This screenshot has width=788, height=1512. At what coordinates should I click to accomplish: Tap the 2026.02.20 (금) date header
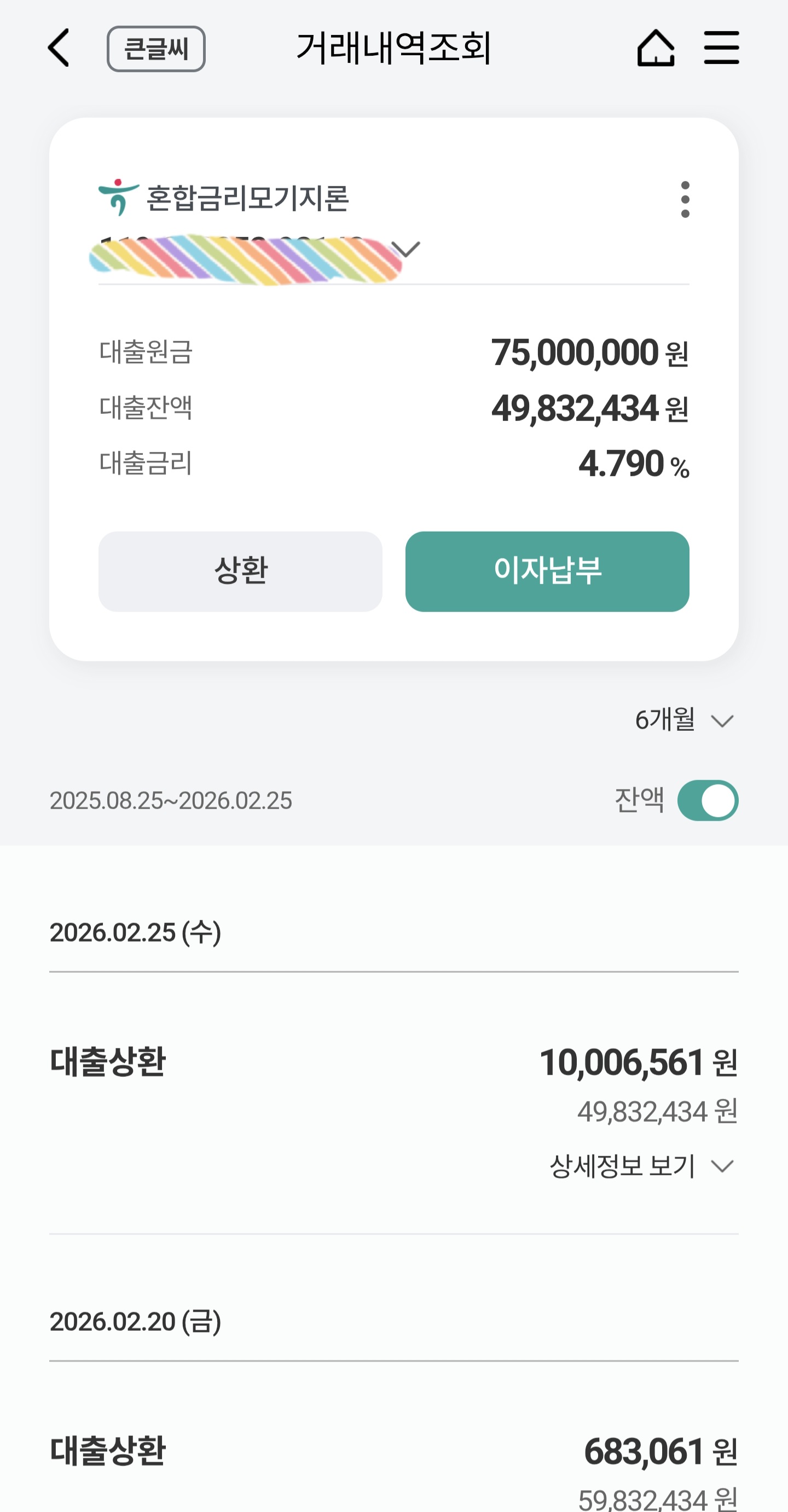pos(136,1322)
